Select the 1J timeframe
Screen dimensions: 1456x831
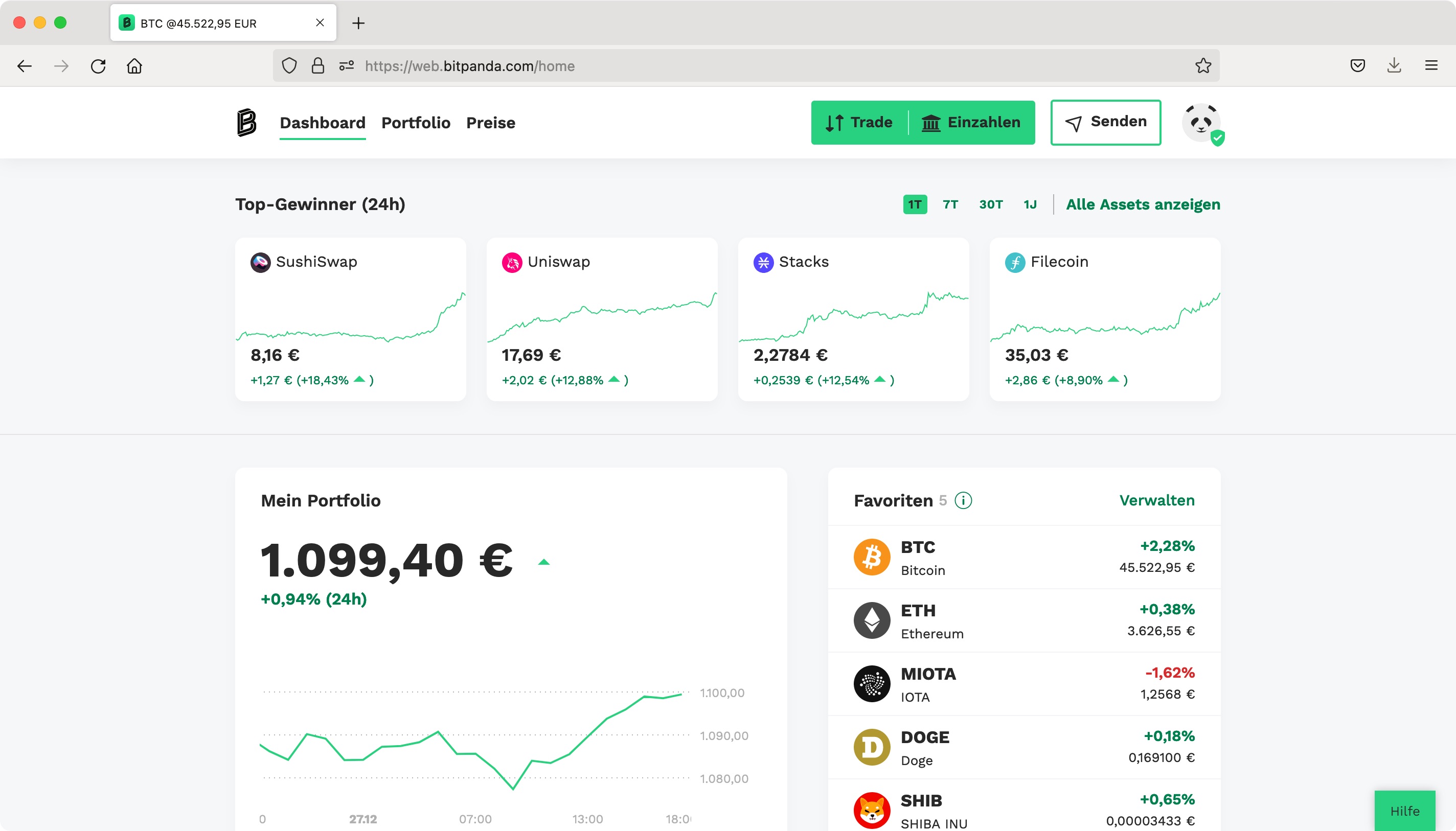(x=1030, y=204)
